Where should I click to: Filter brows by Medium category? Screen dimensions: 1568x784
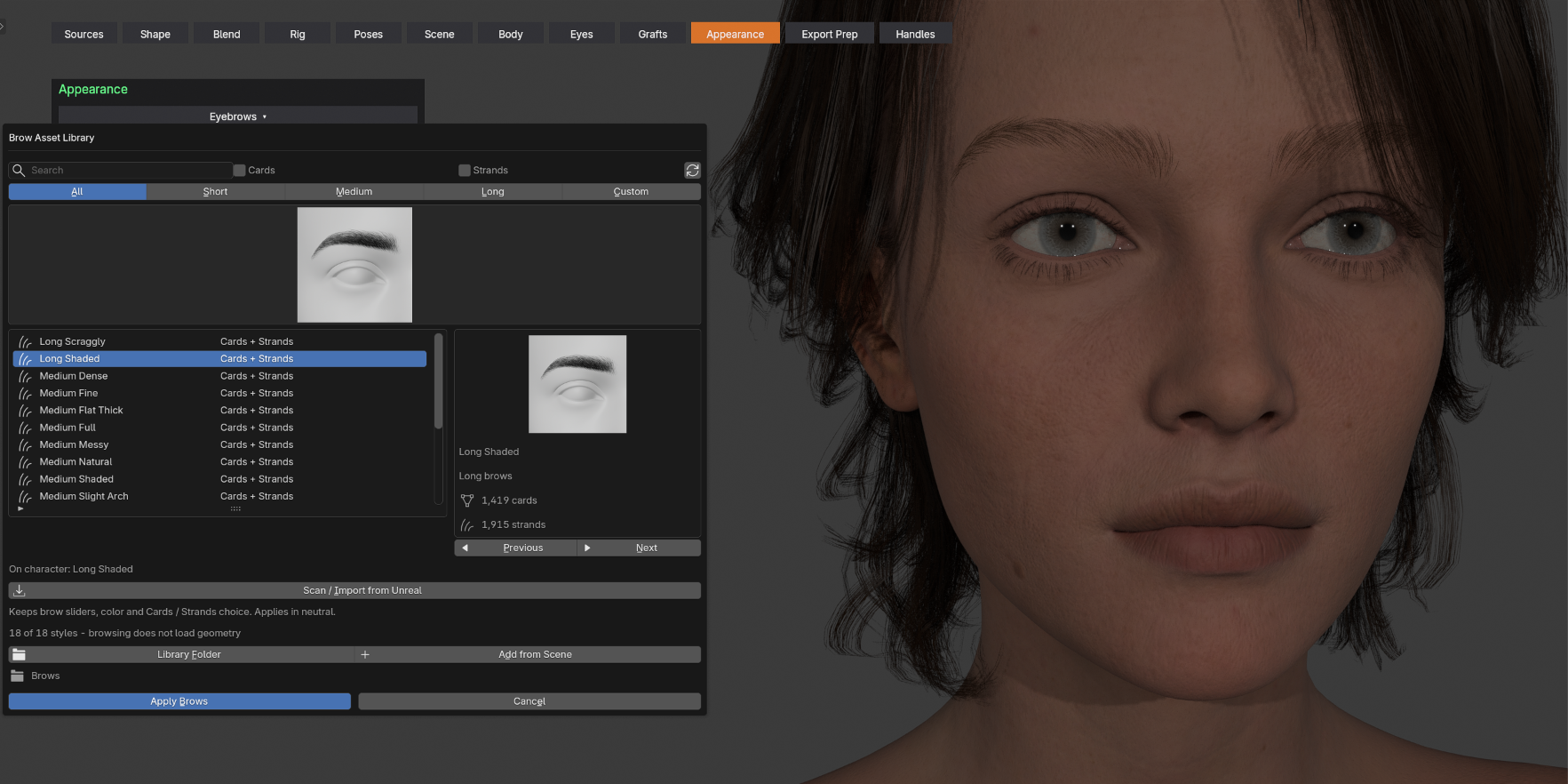coord(354,191)
